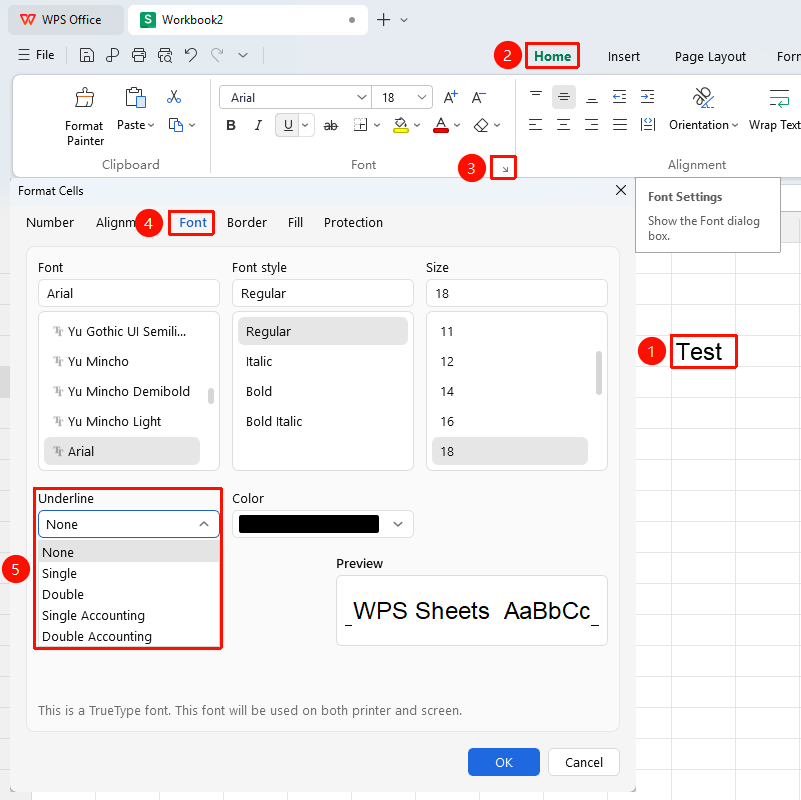This screenshot has height=800, width=801.
Task: Select Double Accounting underline option
Action: (x=129, y=637)
